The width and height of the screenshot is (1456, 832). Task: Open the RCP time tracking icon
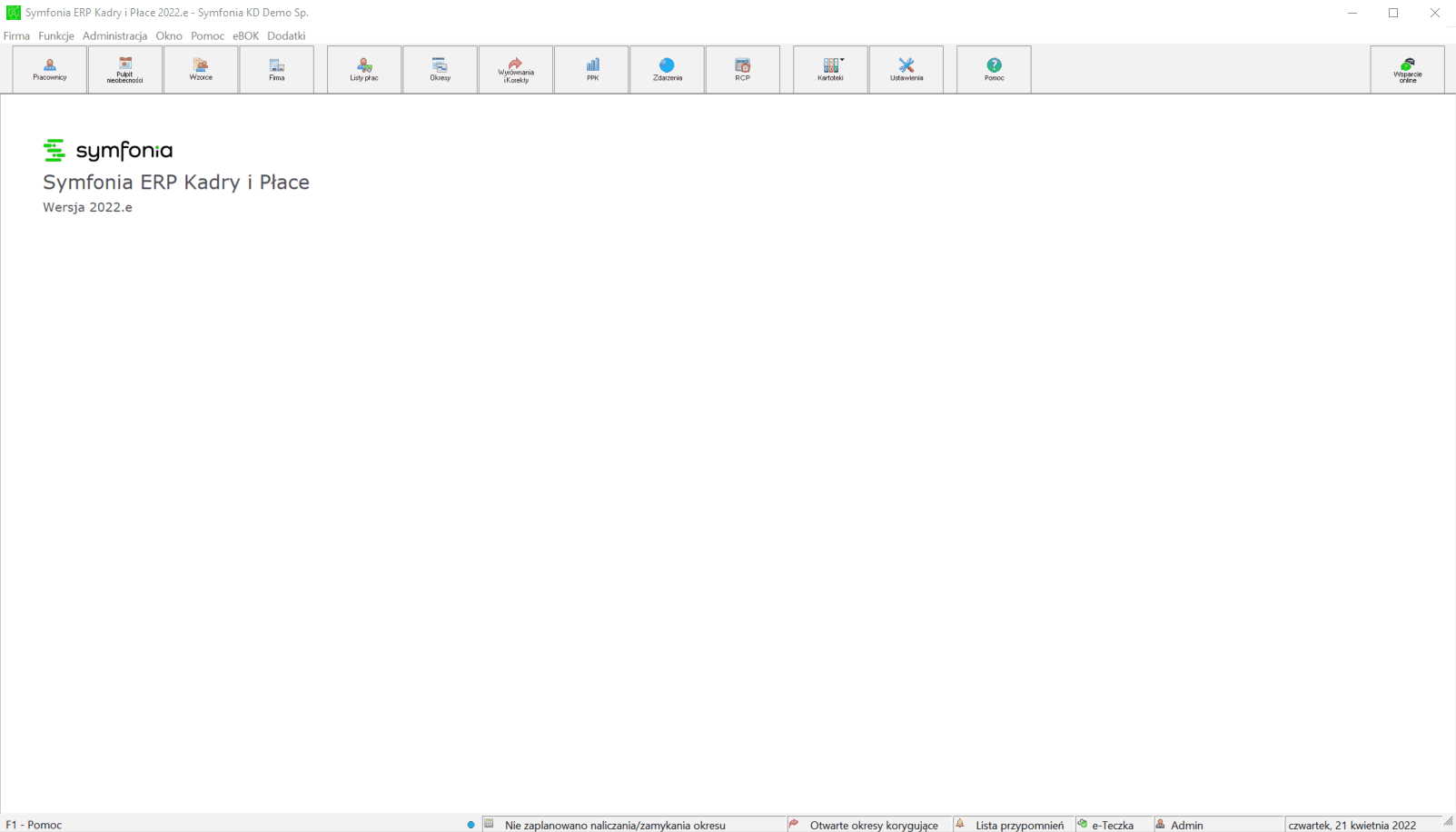point(743,69)
